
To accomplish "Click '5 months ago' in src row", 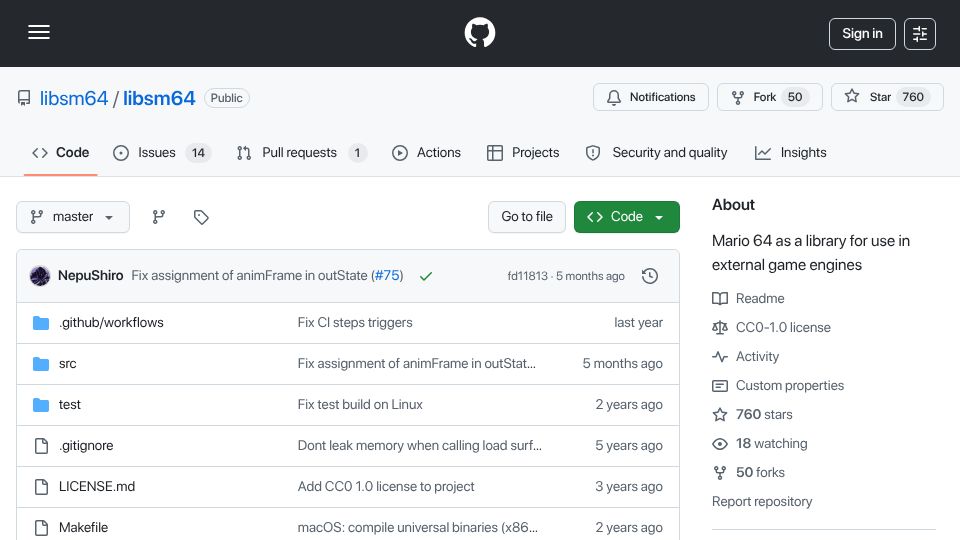I will [x=623, y=364].
